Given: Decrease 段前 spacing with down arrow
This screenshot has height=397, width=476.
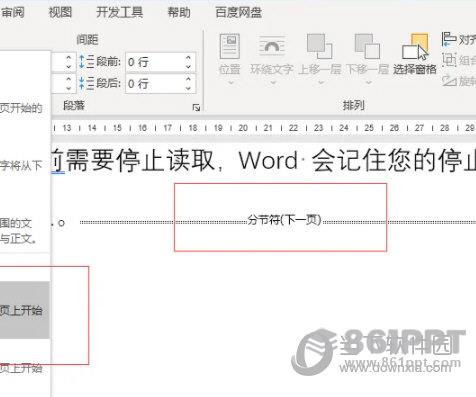Looking at the screenshot, I should pos(188,67).
